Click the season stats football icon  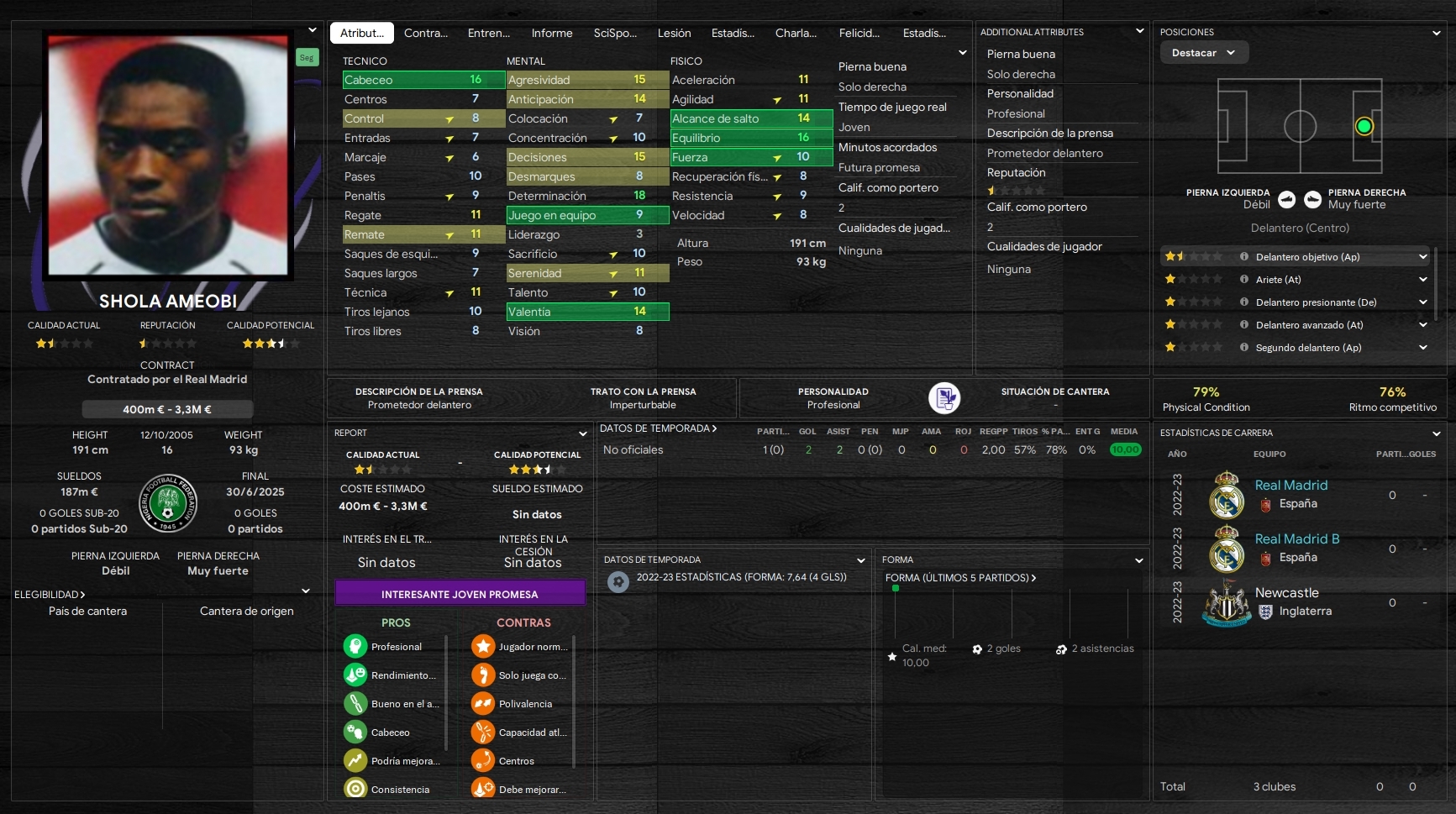tap(618, 581)
